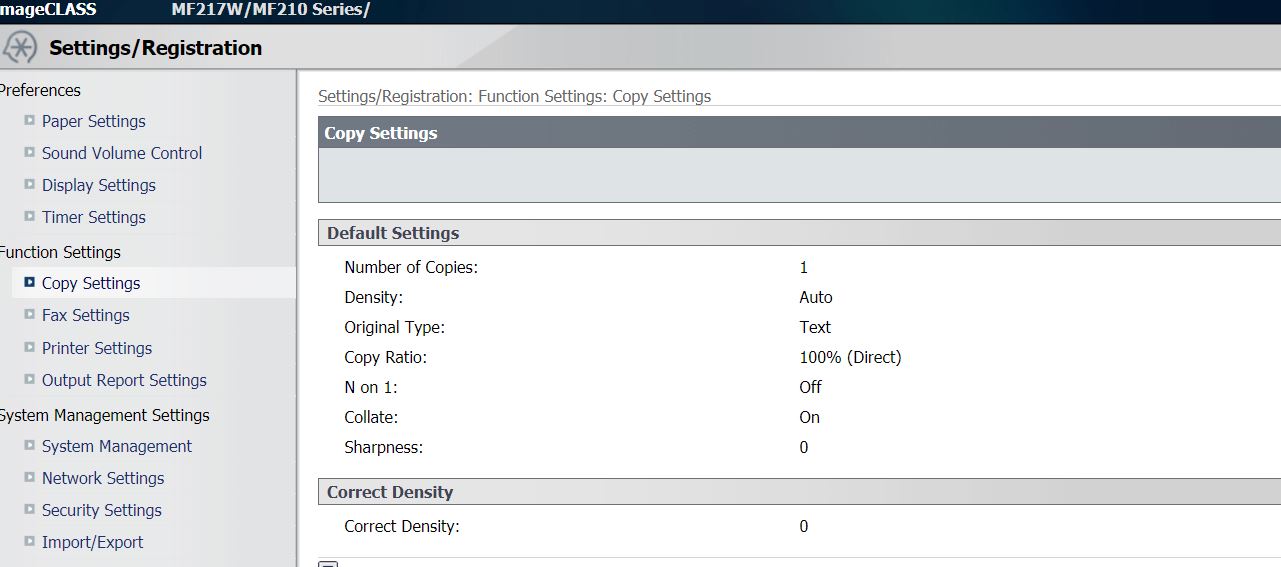This screenshot has height=567, width=1281.
Task: Click the bullet icon beside Display Settings
Action: (30, 185)
